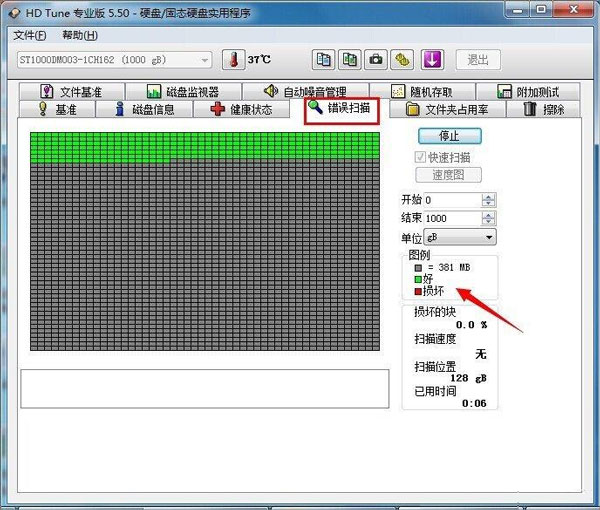Click the 结束 input field showing 1000
Image resolution: width=600 pixels, height=510 pixels.
coord(453,218)
